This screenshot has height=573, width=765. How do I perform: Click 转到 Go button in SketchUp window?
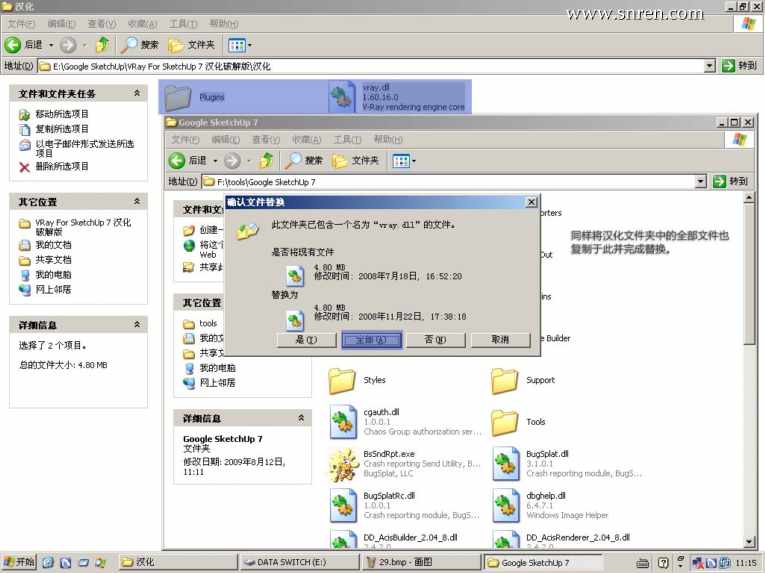(730, 182)
